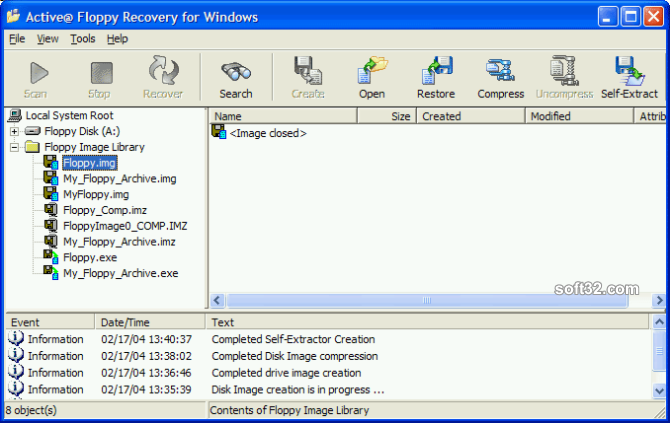Image resolution: width=670 pixels, height=423 pixels.
Task: Click the Open image toolbar icon
Action: tap(372, 70)
